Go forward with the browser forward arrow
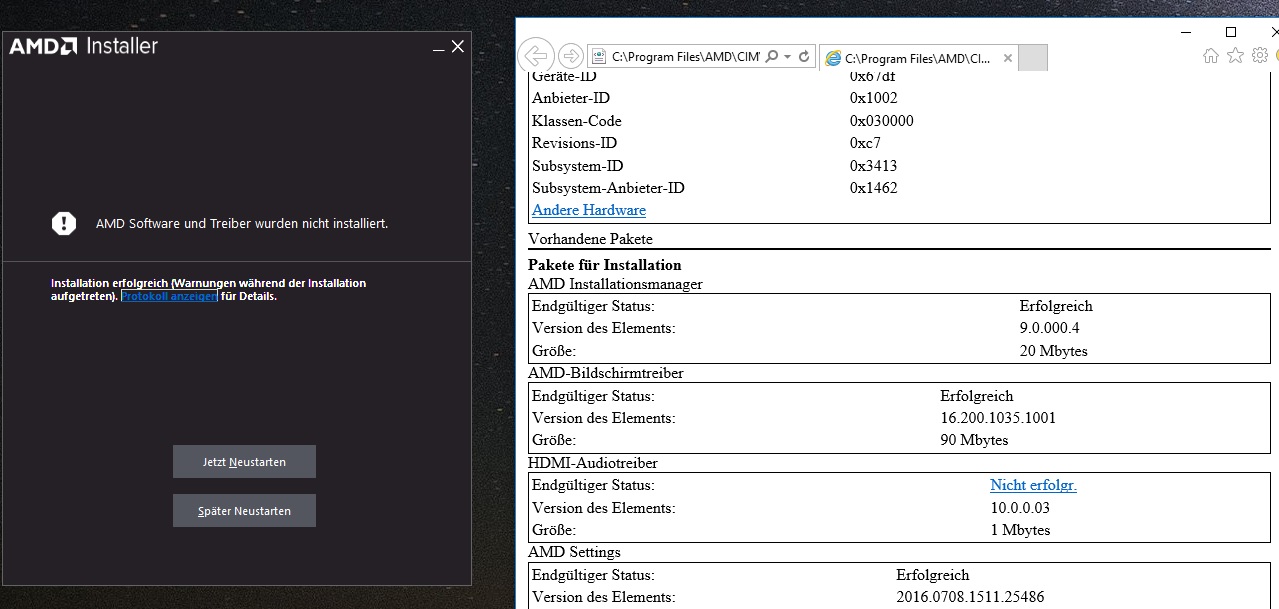Viewport: 1279px width, 609px height. pos(571,56)
